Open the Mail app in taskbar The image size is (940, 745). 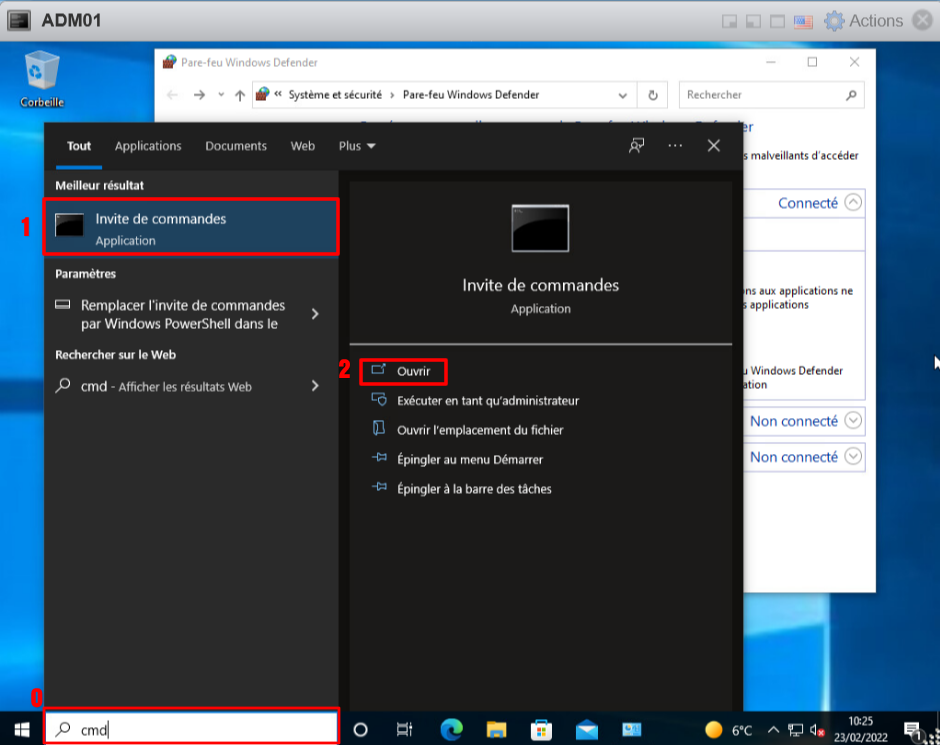[x=586, y=729]
